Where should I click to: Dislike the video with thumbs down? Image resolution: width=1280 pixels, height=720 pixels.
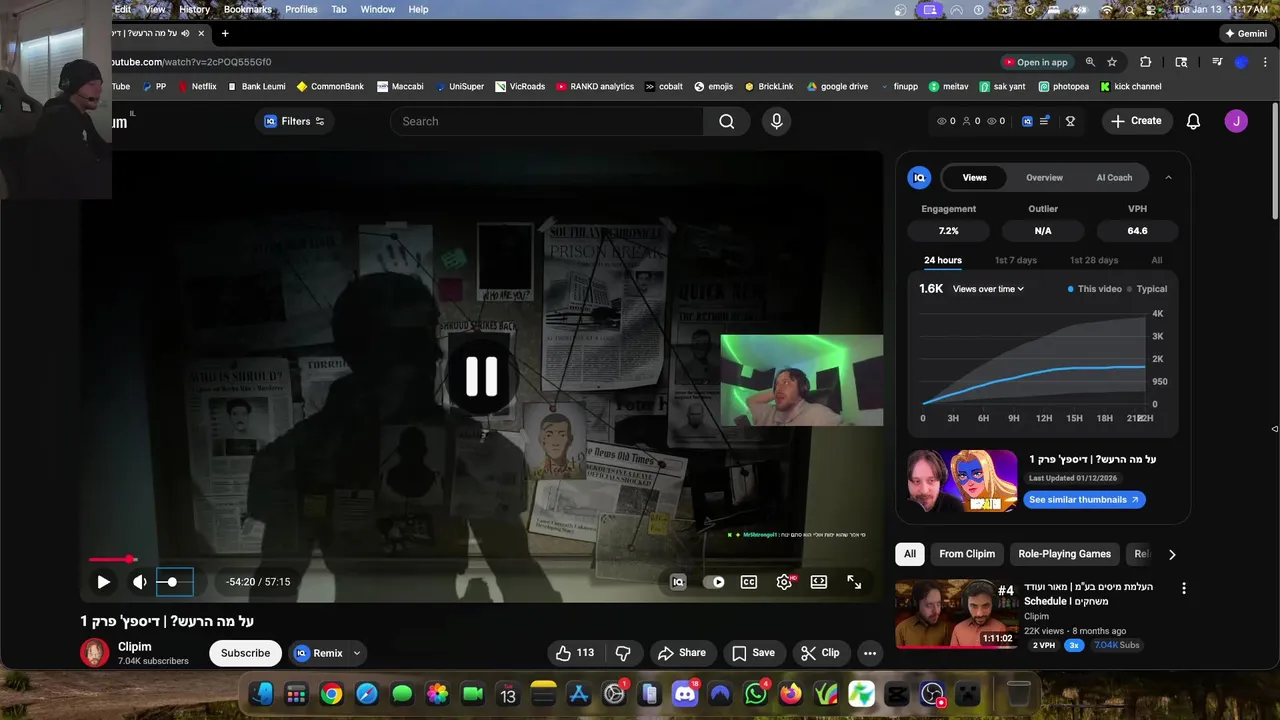point(623,653)
